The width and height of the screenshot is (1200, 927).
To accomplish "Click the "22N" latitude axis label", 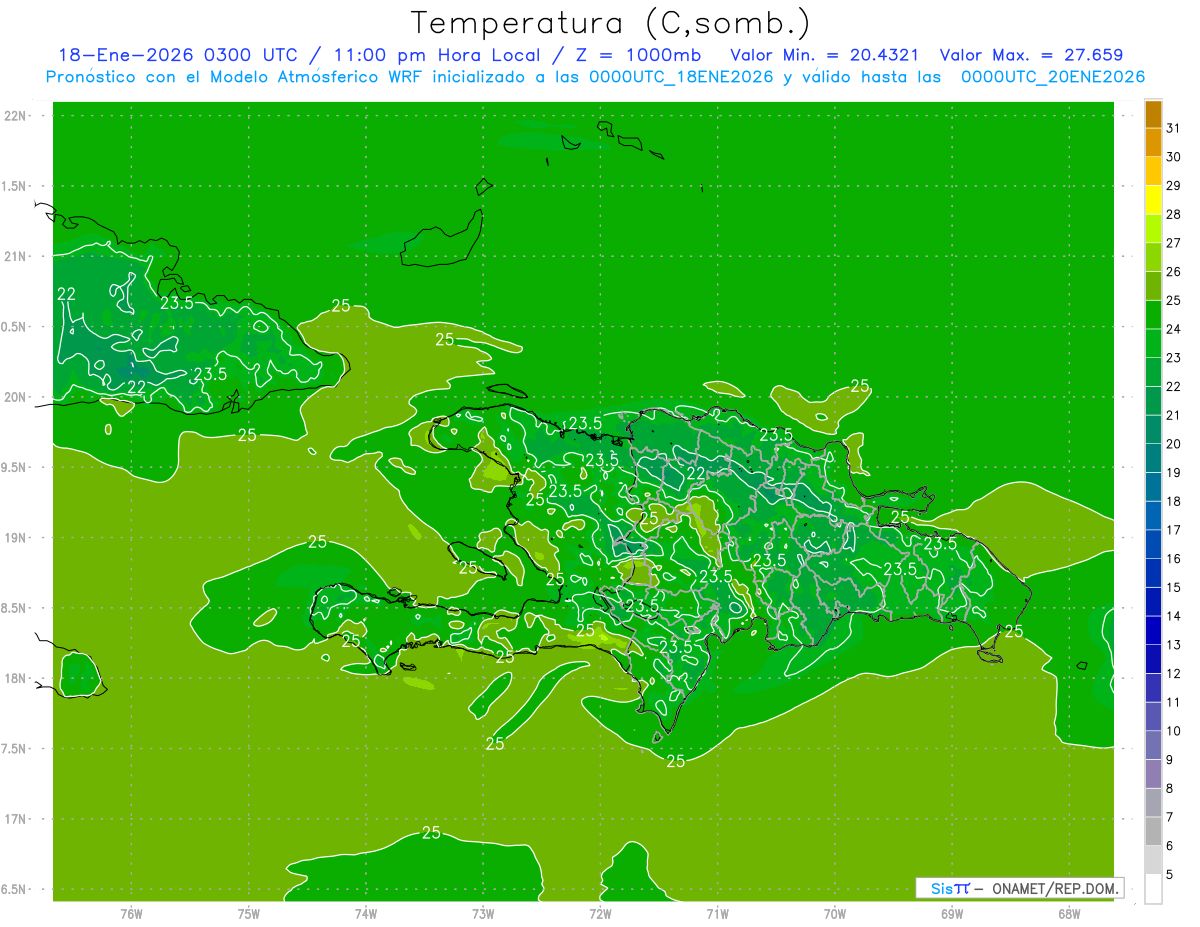I will point(16,116).
